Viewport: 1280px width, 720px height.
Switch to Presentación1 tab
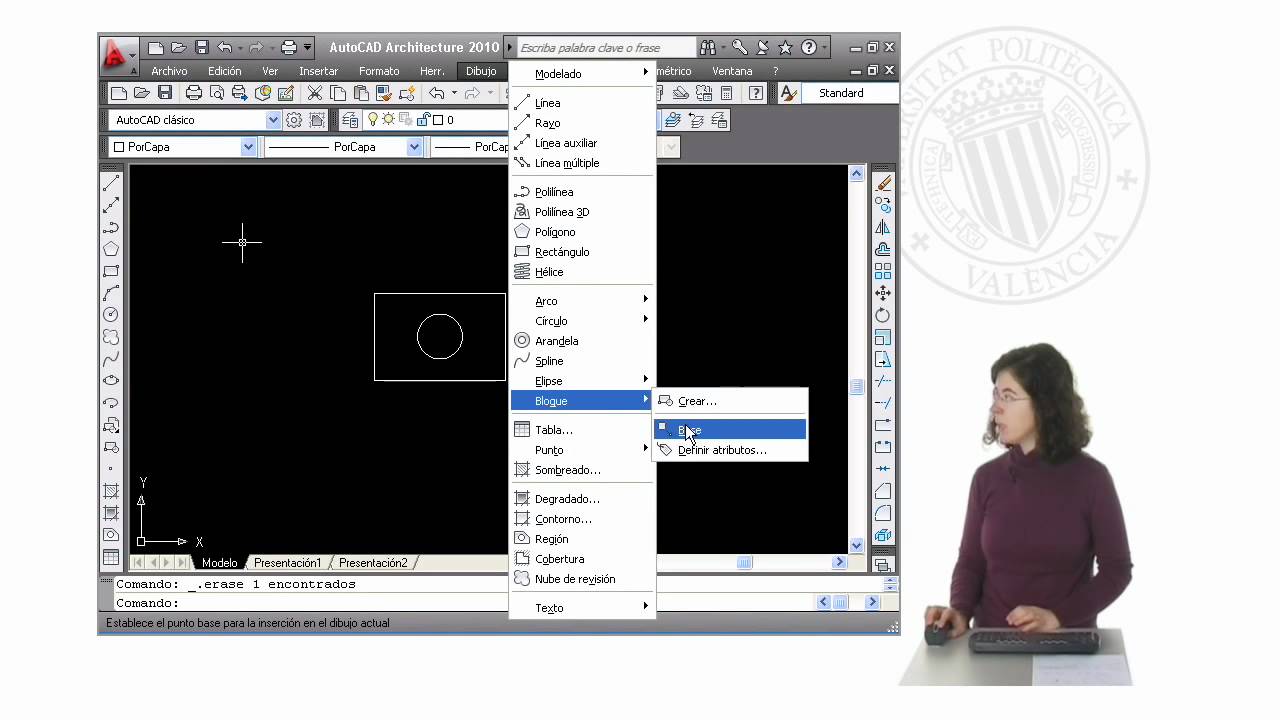(x=287, y=563)
